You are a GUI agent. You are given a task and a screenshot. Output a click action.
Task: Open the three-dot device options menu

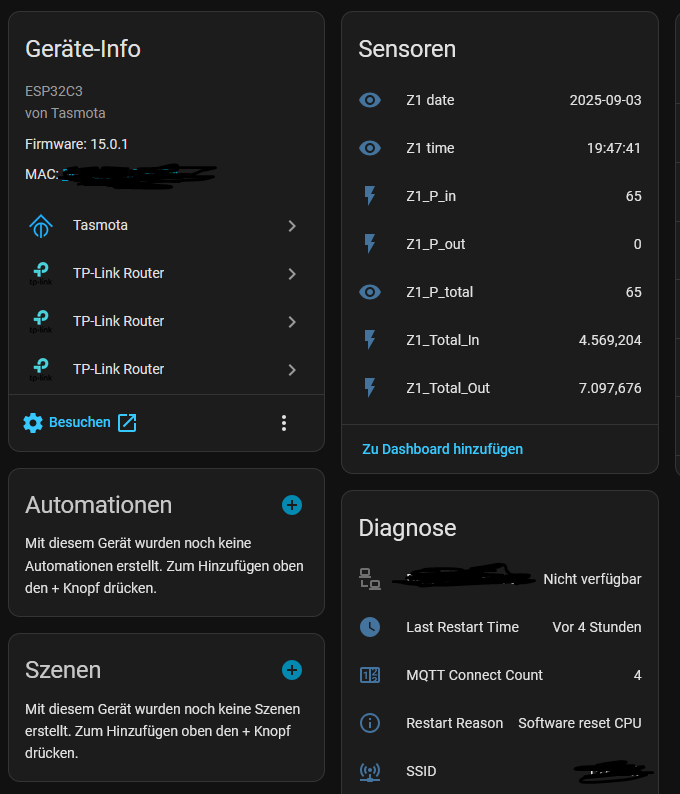284,423
